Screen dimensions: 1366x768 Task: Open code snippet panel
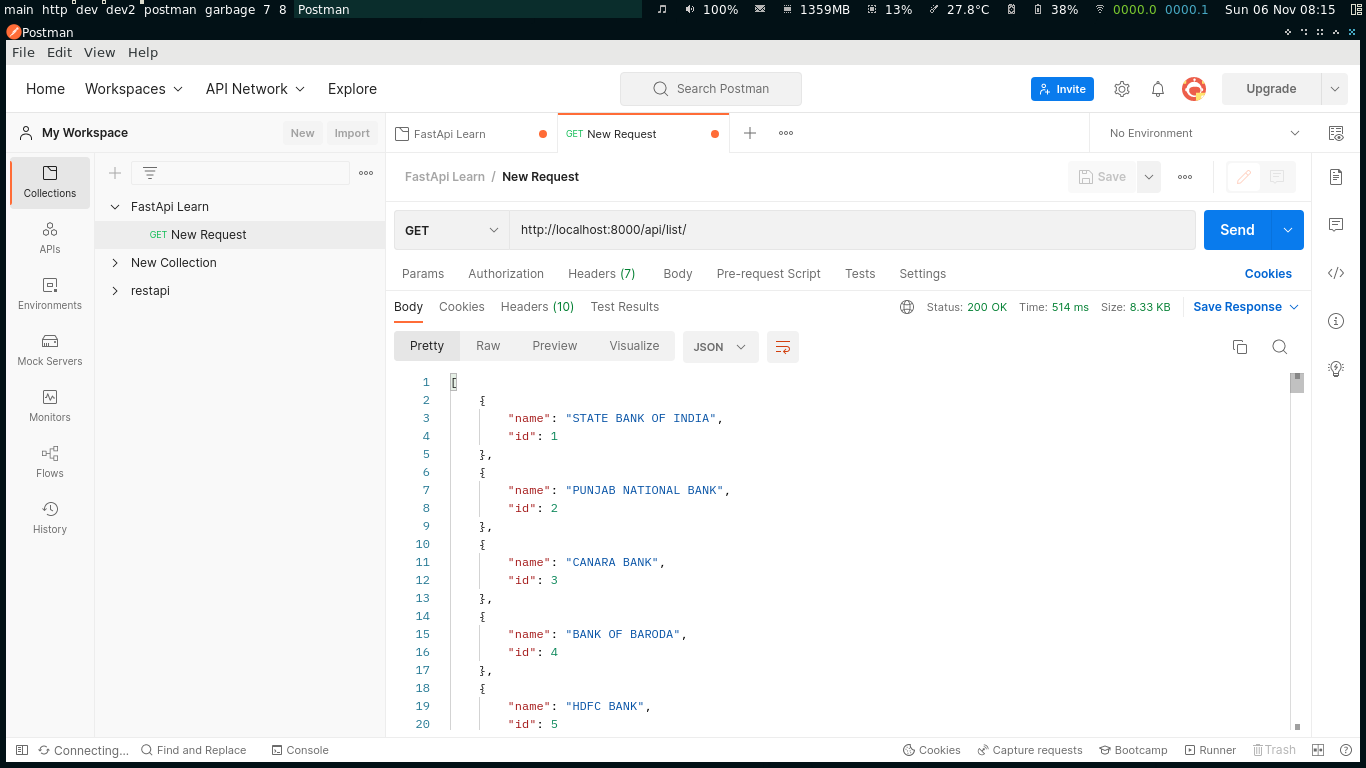coord(1336,273)
